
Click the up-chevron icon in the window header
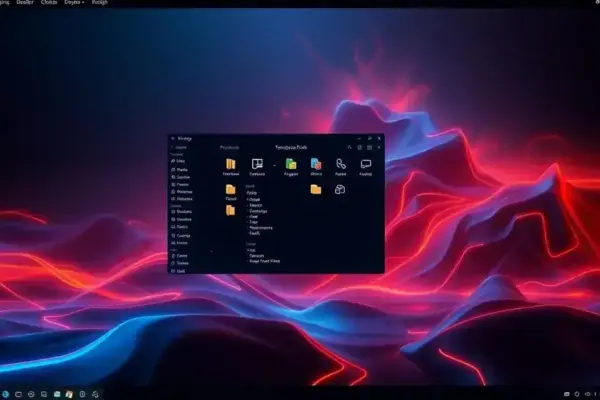pyautogui.click(x=349, y=147)
